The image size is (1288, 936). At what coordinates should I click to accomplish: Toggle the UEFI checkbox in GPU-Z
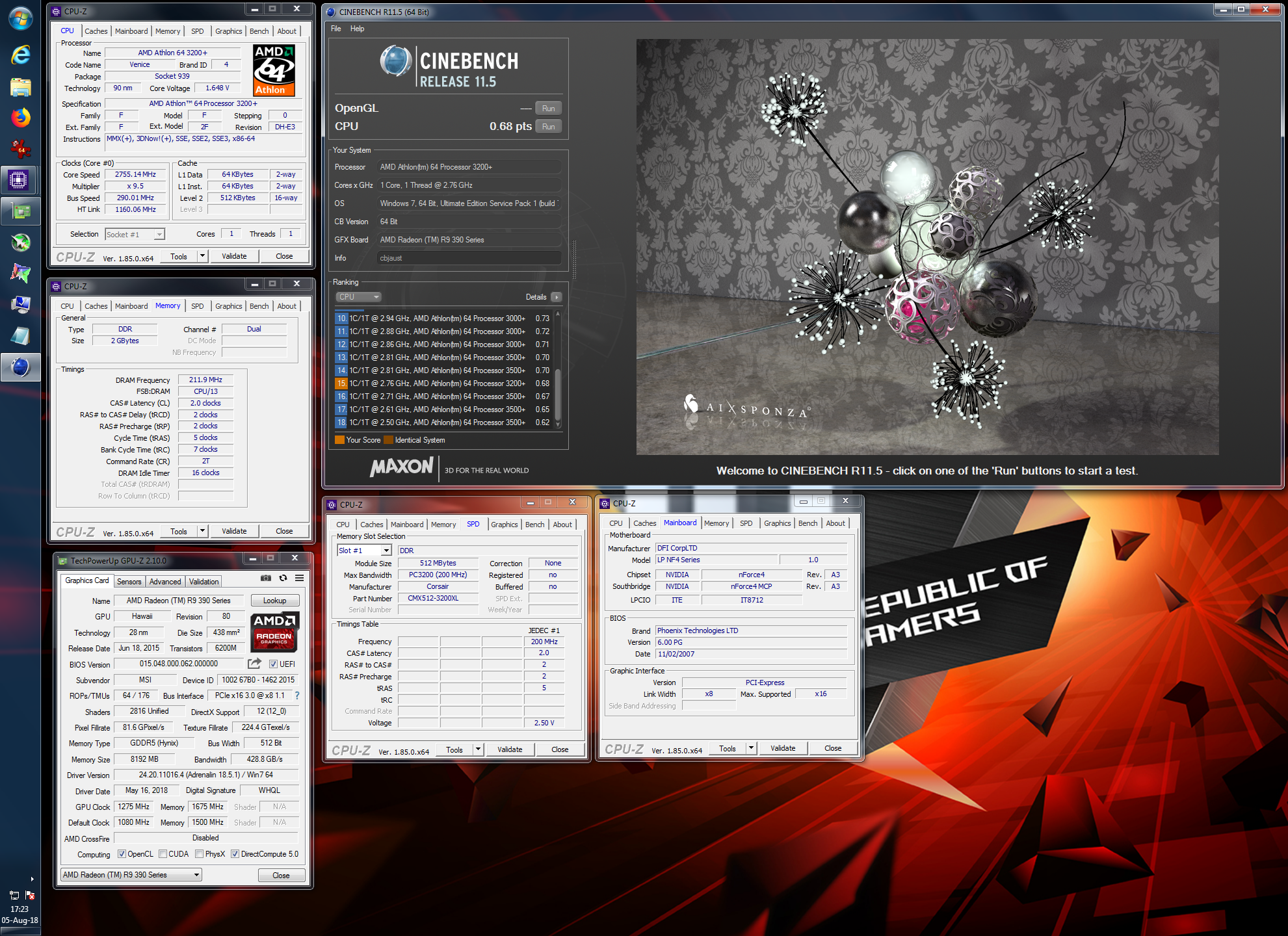(273, 664)
